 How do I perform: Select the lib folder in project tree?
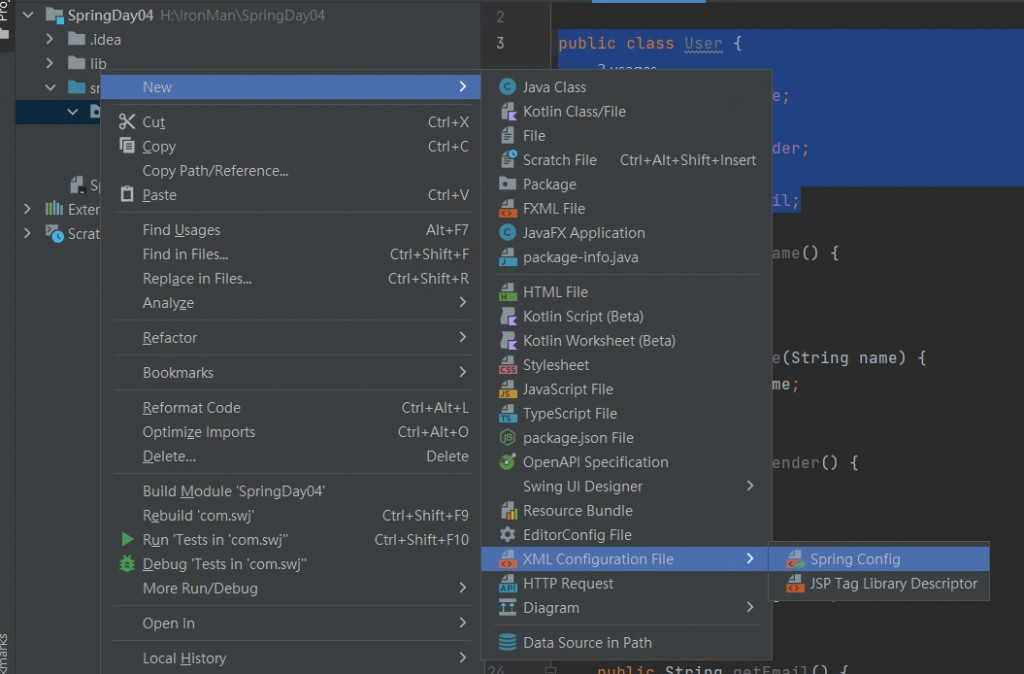(x=98, y=63)
